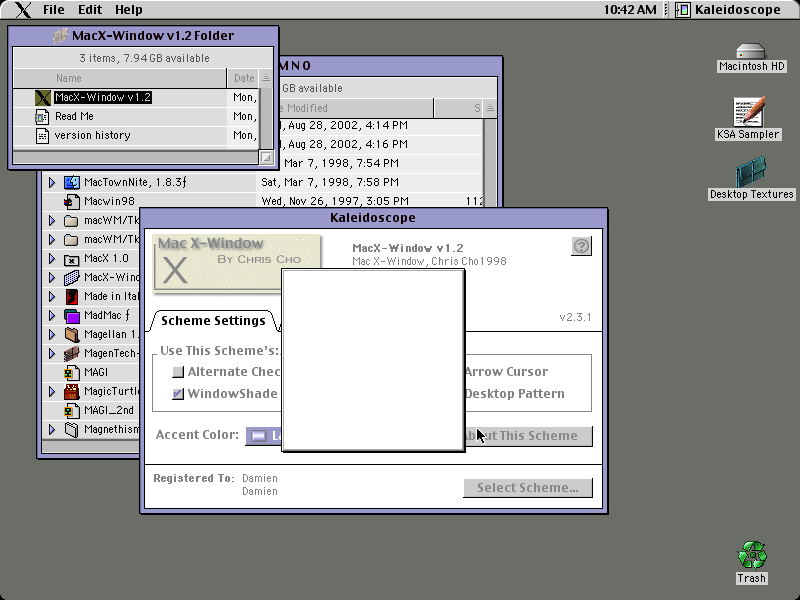
Task: Select the Macintosh HD drive icon
Action: [x=751, y=52]
